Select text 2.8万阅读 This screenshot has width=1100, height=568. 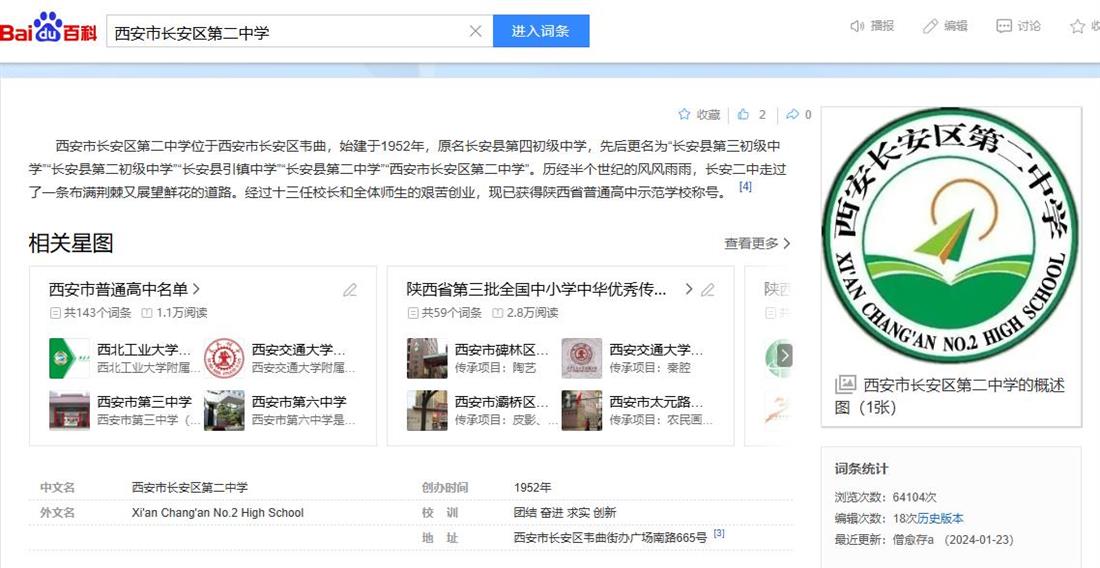(x=532, y=313)
